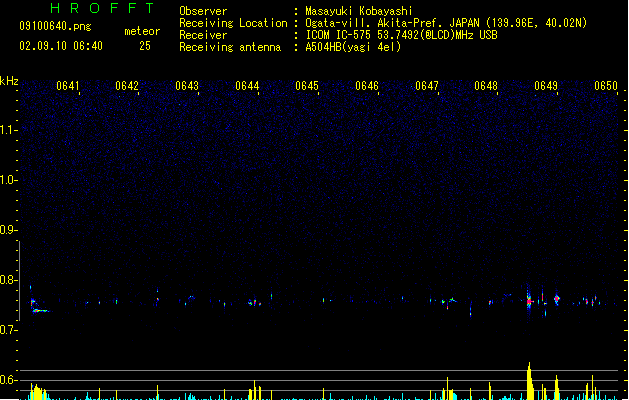This screenshot has width=629, height=400.
Task: Click the tallest yellow intensity peak near 0649
Action: point(530,381)
